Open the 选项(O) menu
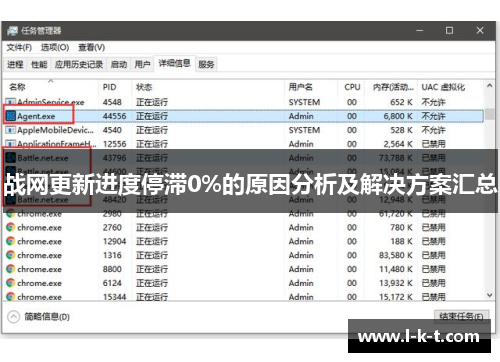Viewport: 500px width, 362px height. pos(55,47)
